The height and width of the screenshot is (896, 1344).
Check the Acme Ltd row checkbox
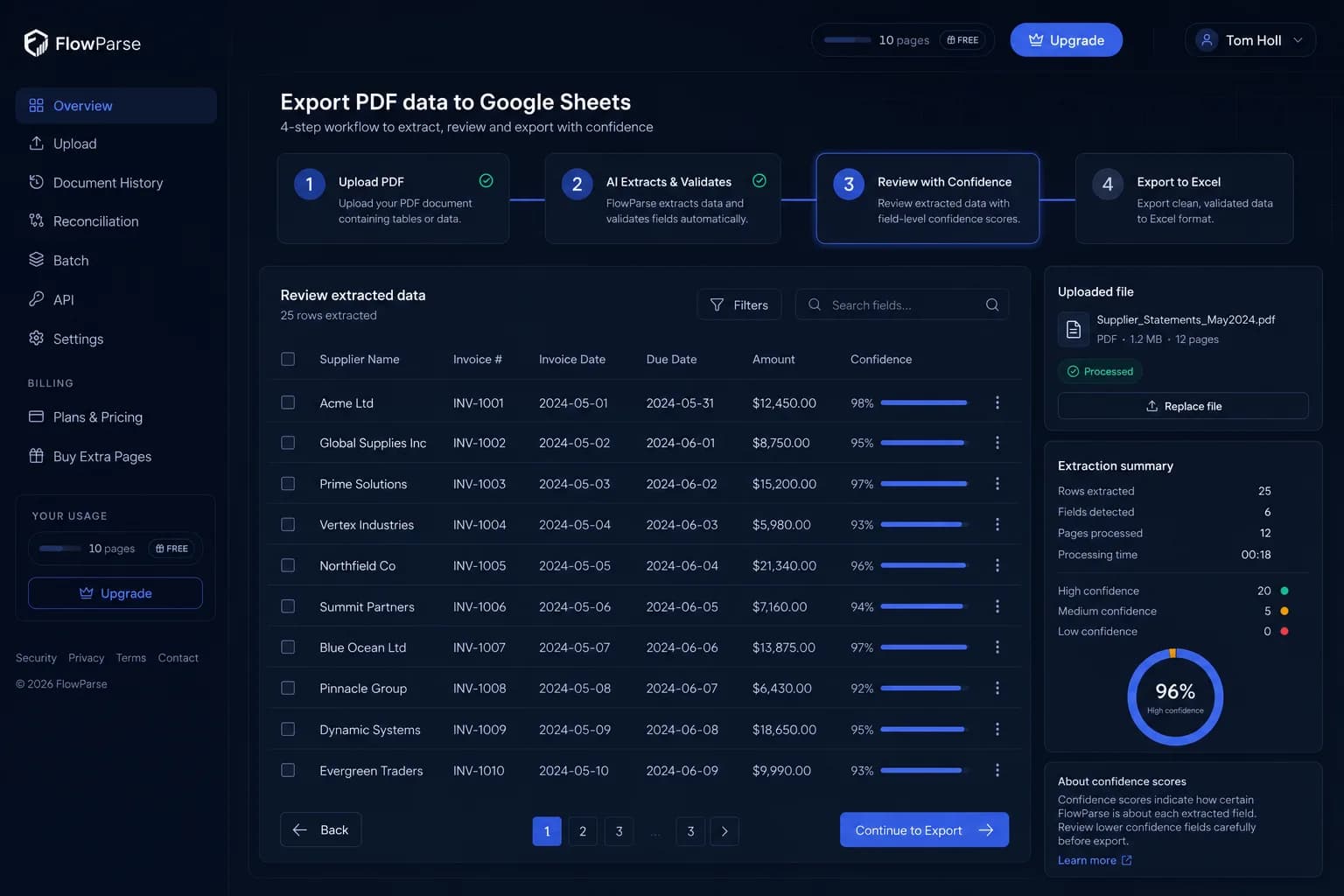coord(288,402)
